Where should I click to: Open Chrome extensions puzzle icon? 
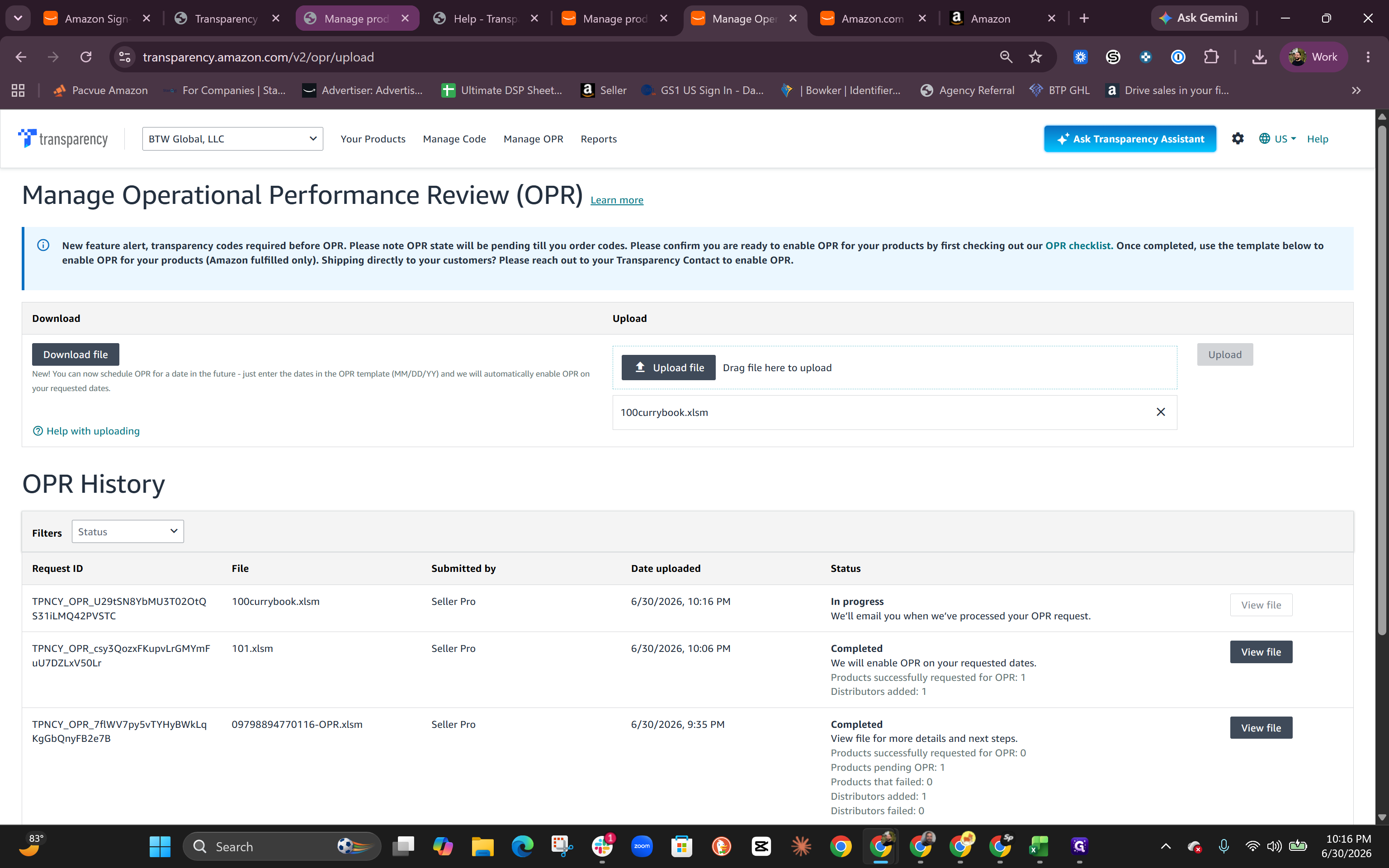click(x=1210, y=57)
